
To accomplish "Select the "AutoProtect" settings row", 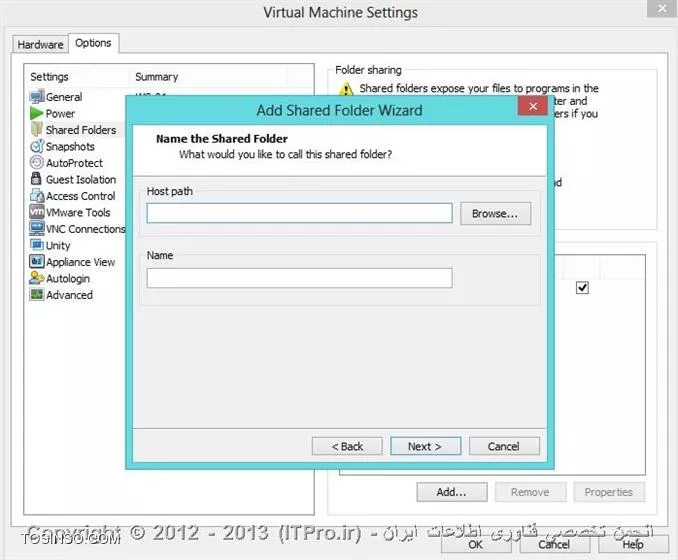I will click(x=77, y=163).
